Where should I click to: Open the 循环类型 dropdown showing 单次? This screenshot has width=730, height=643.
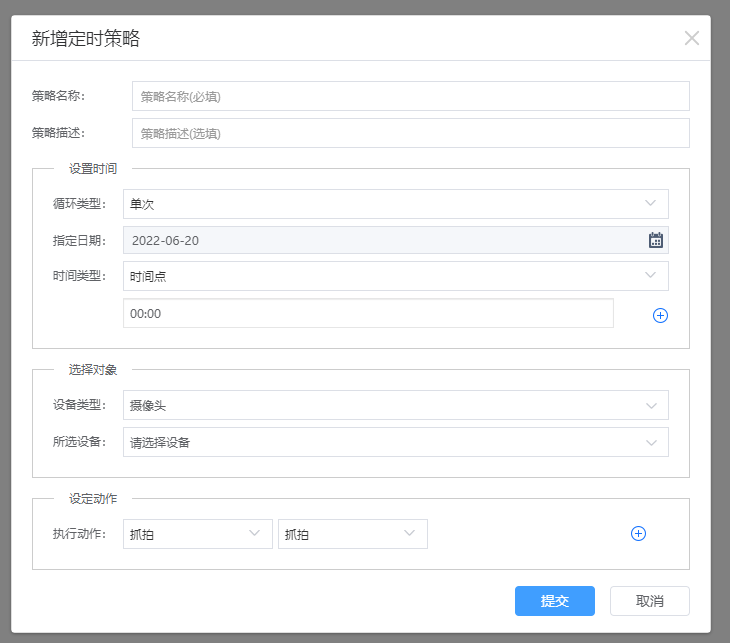[396, 204]
